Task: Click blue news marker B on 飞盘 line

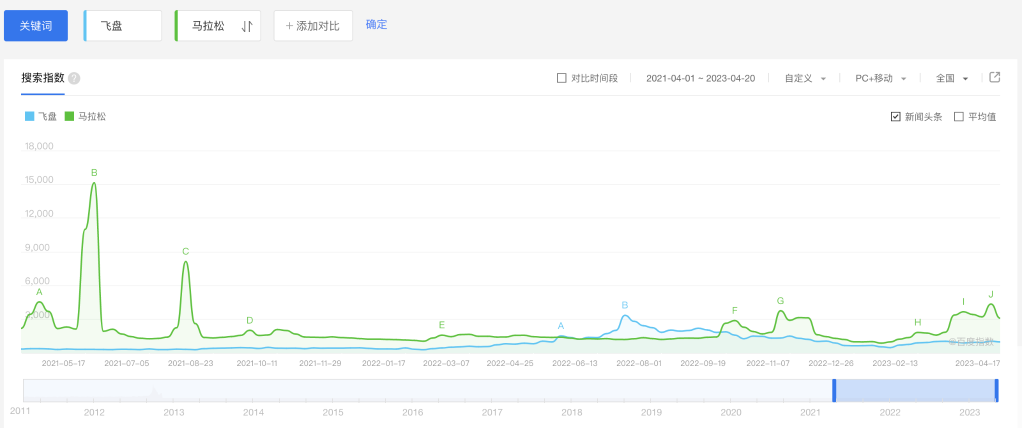Action: pos(624,305)
